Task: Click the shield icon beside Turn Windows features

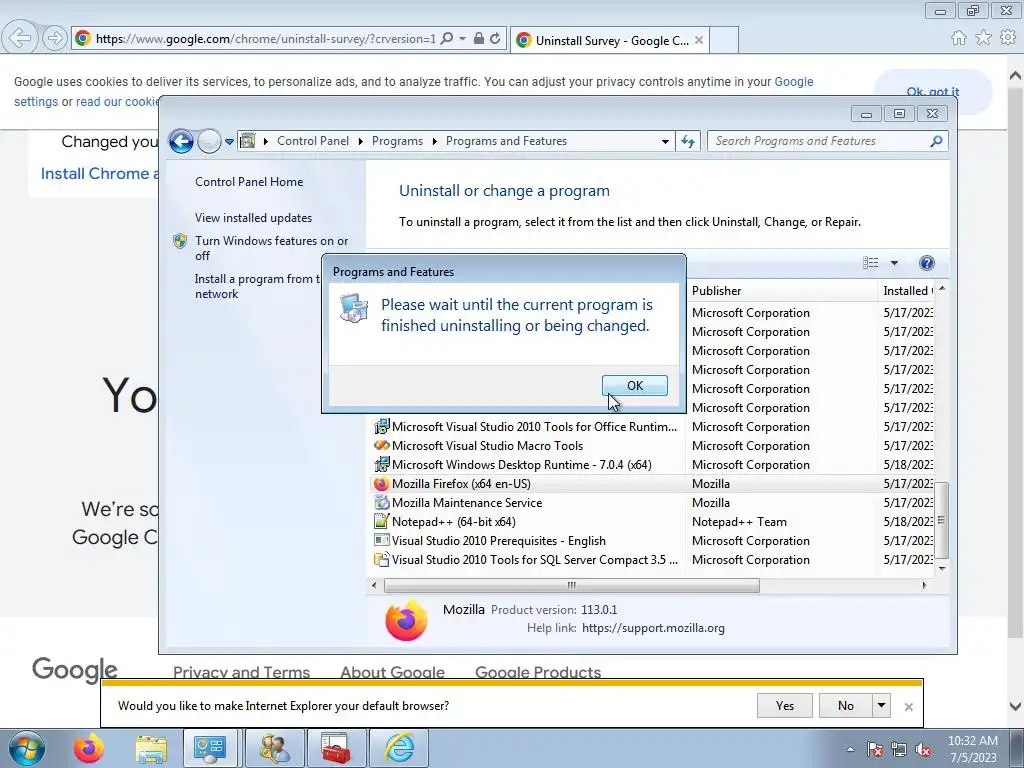Action: click(180, 241)
